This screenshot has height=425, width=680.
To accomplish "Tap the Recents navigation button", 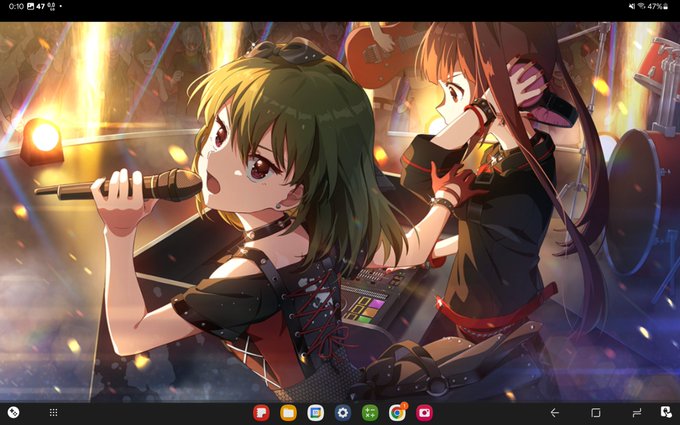I will (596, 413).
